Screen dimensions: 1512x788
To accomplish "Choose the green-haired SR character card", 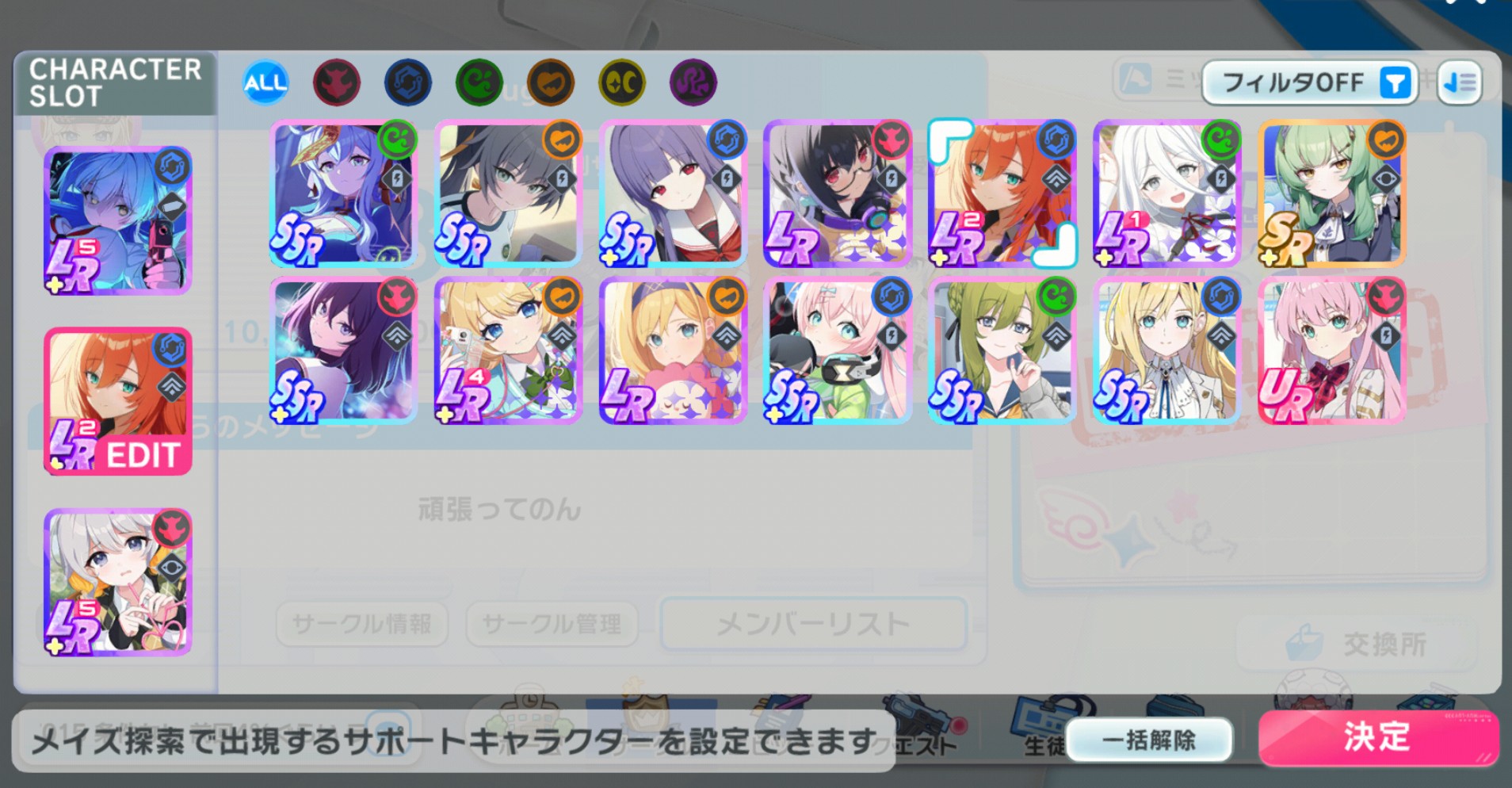I will [x=1332, y=193].
